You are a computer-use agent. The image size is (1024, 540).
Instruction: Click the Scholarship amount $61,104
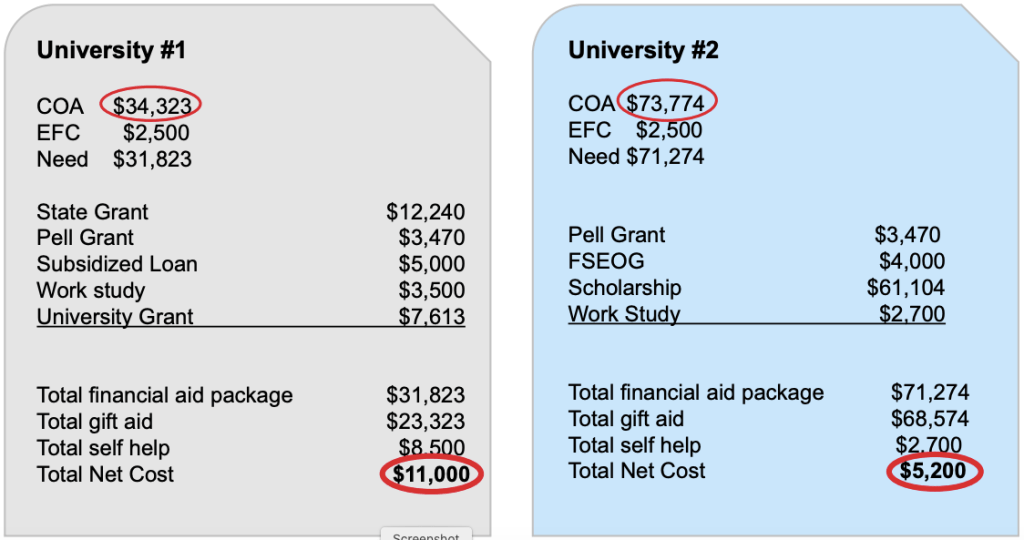point(905,288)
